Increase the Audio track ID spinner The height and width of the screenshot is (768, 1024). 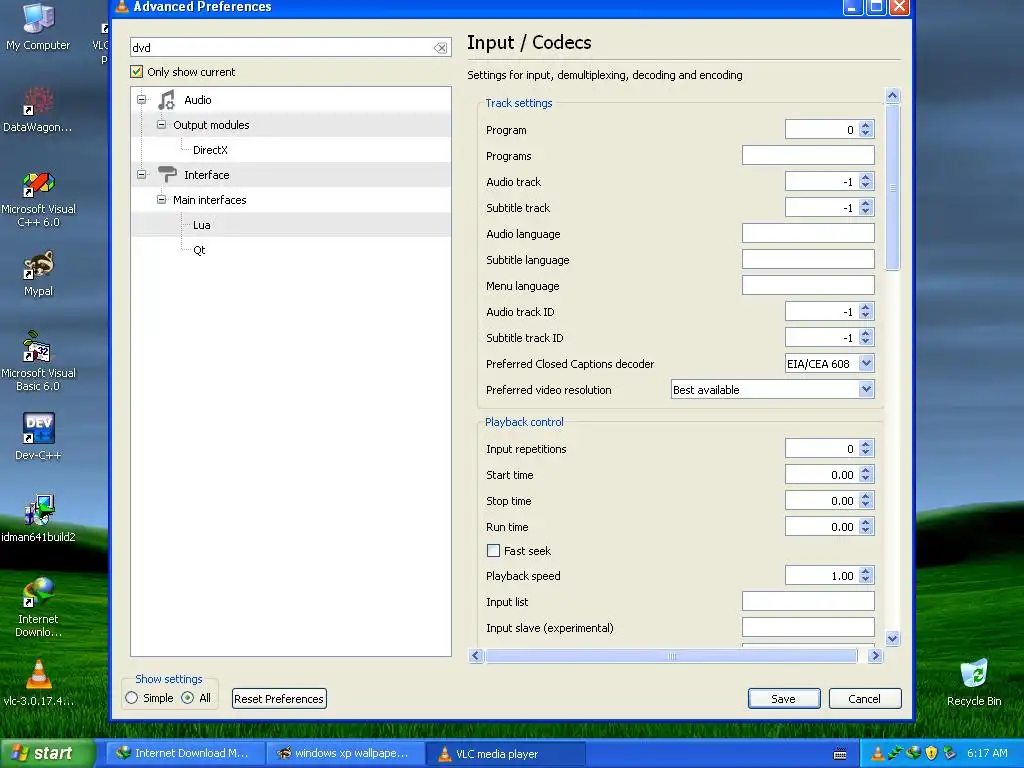tap(866, 308)
